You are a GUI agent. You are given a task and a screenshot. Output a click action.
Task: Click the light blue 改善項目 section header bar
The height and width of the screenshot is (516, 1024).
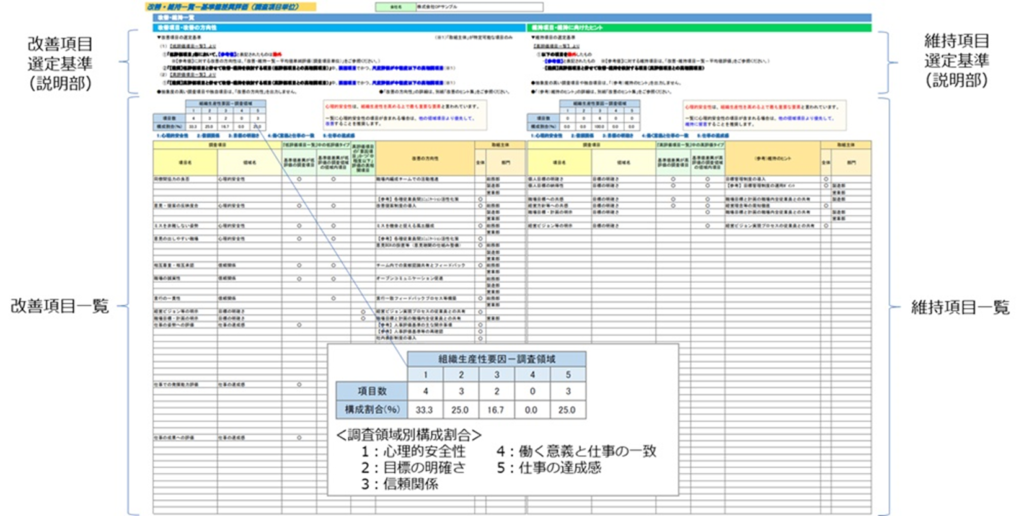pyautogui.click(x=330, y=27)
